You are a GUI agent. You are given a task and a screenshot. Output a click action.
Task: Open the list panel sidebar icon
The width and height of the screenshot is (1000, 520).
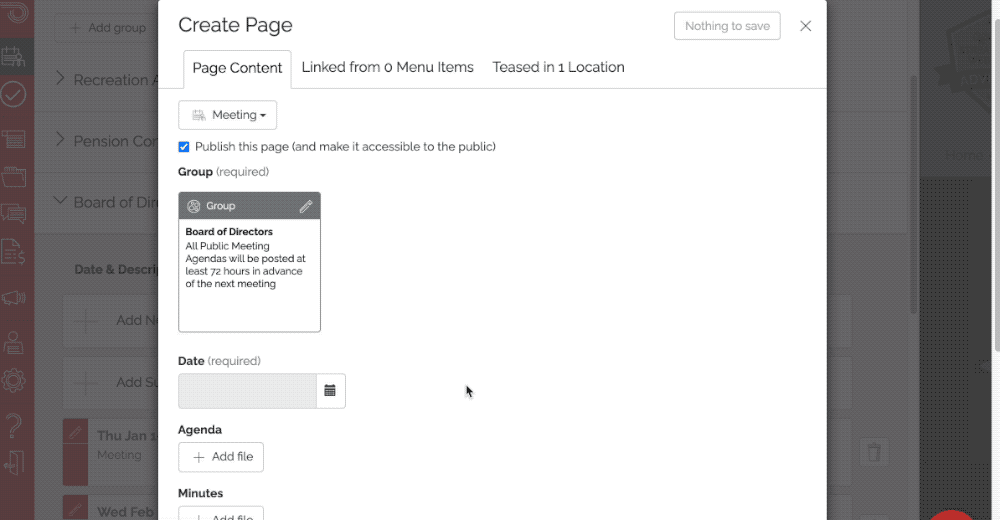(13, 138)
